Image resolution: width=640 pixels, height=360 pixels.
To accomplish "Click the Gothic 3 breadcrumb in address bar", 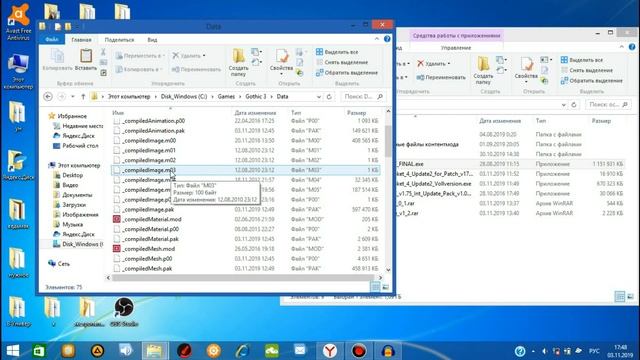I will click(256, 97).
